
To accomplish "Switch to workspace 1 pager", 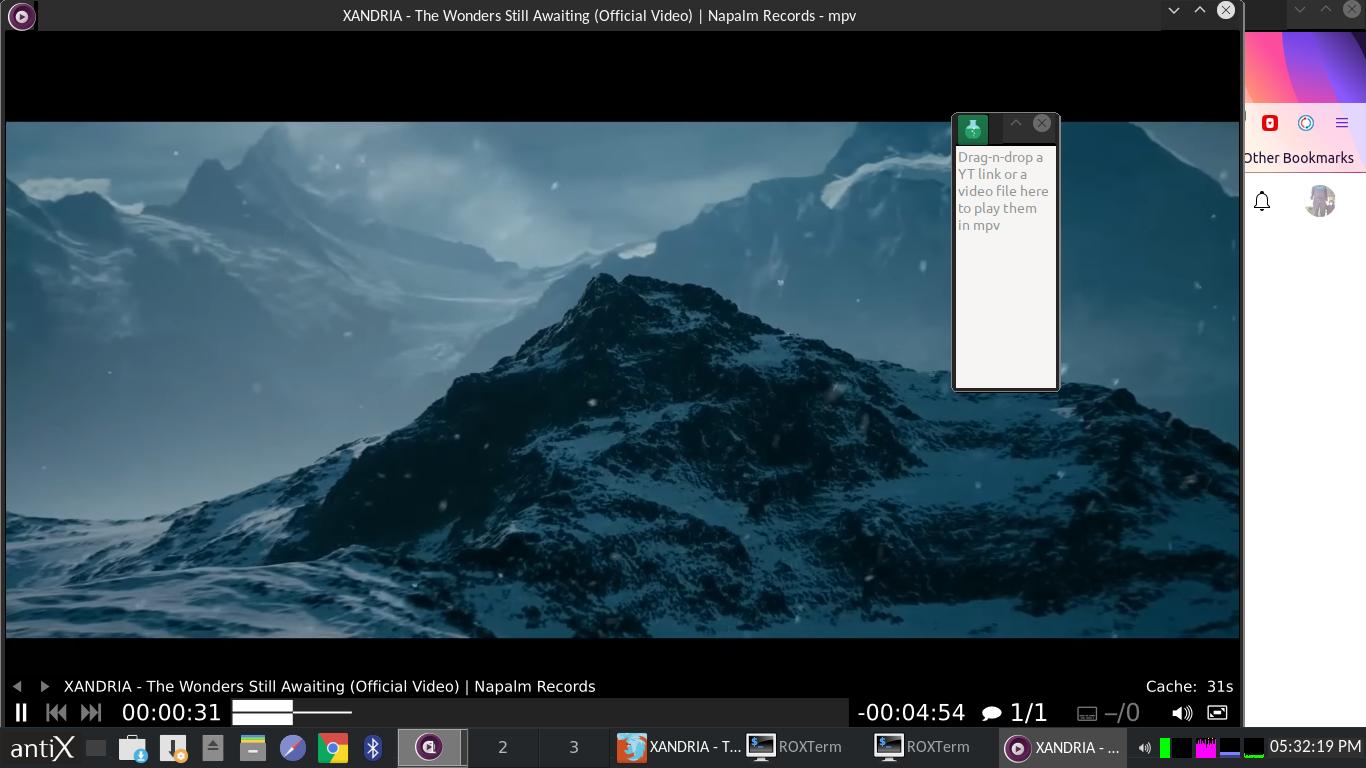I will click(432, 747).
